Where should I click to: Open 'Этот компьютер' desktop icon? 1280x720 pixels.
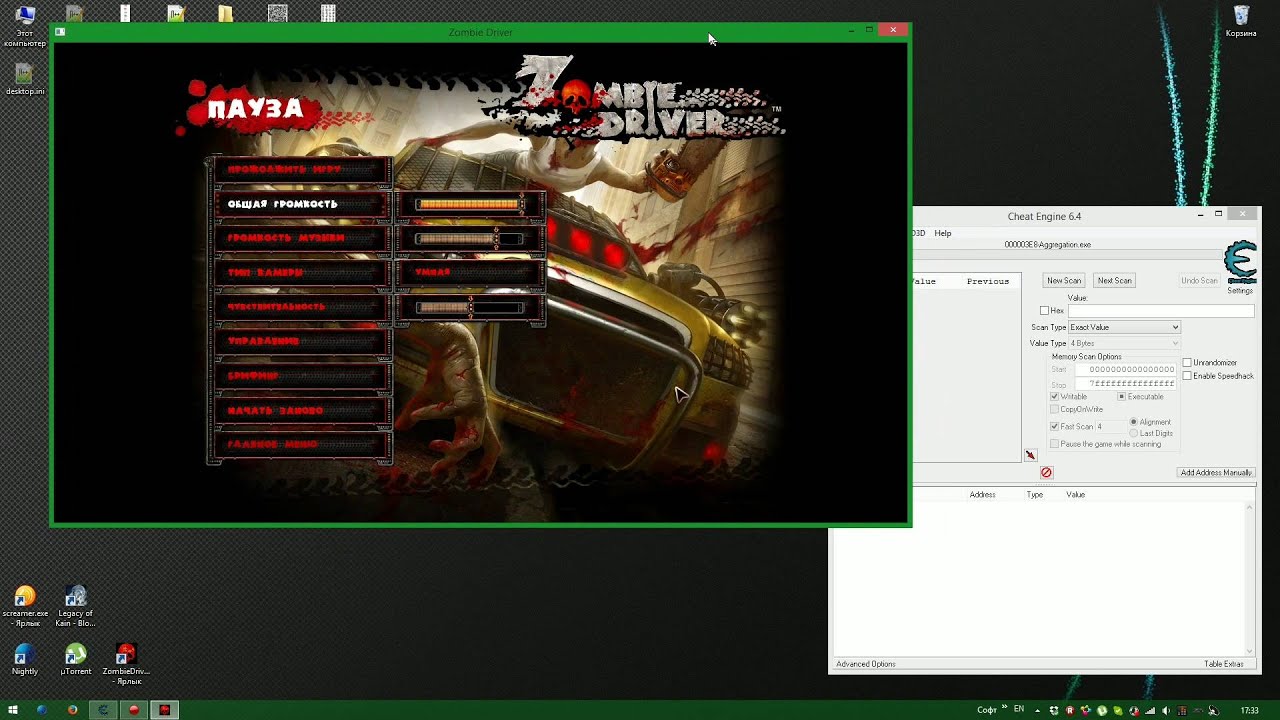pyautogui.click(x=25, y=26)
